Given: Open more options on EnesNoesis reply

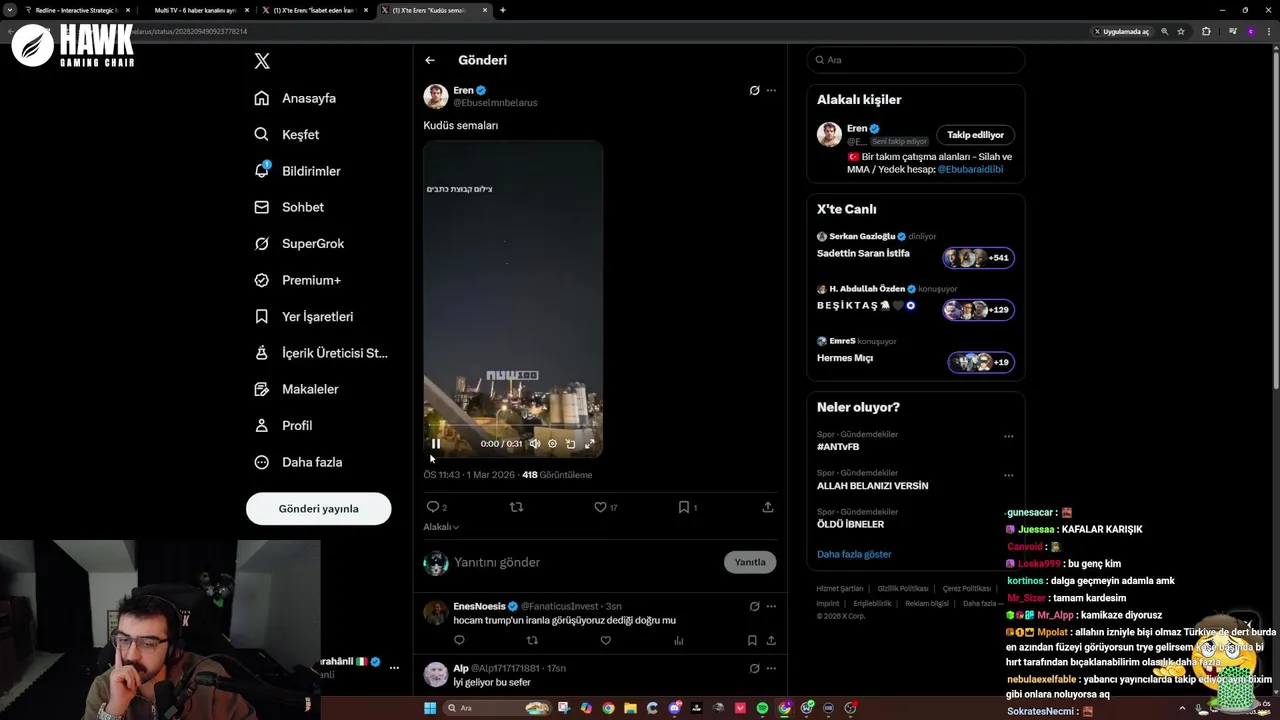Looking at the screenshot, I should click(771, 606).
